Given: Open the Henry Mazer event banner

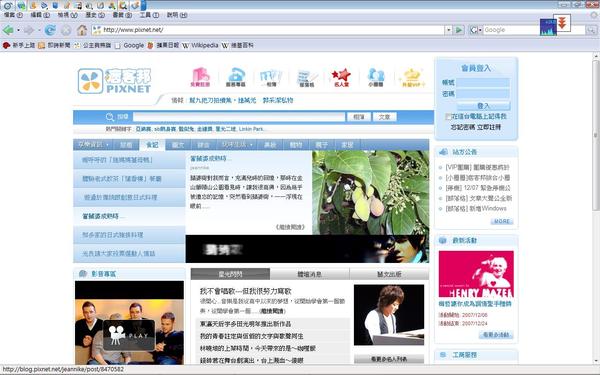Looking at the screenshot, I should (x=476, y=274).
